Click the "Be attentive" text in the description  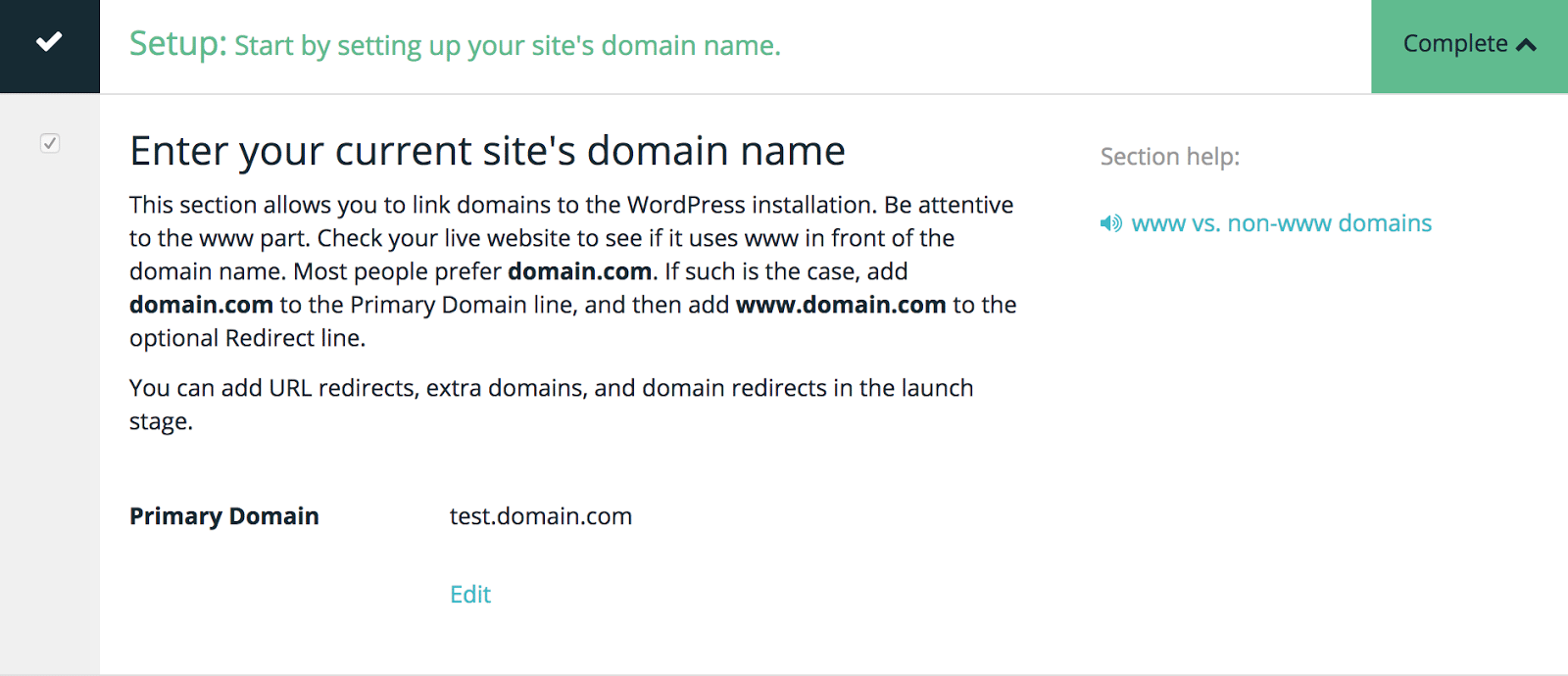pyautogui.click(x=949, y=205)
